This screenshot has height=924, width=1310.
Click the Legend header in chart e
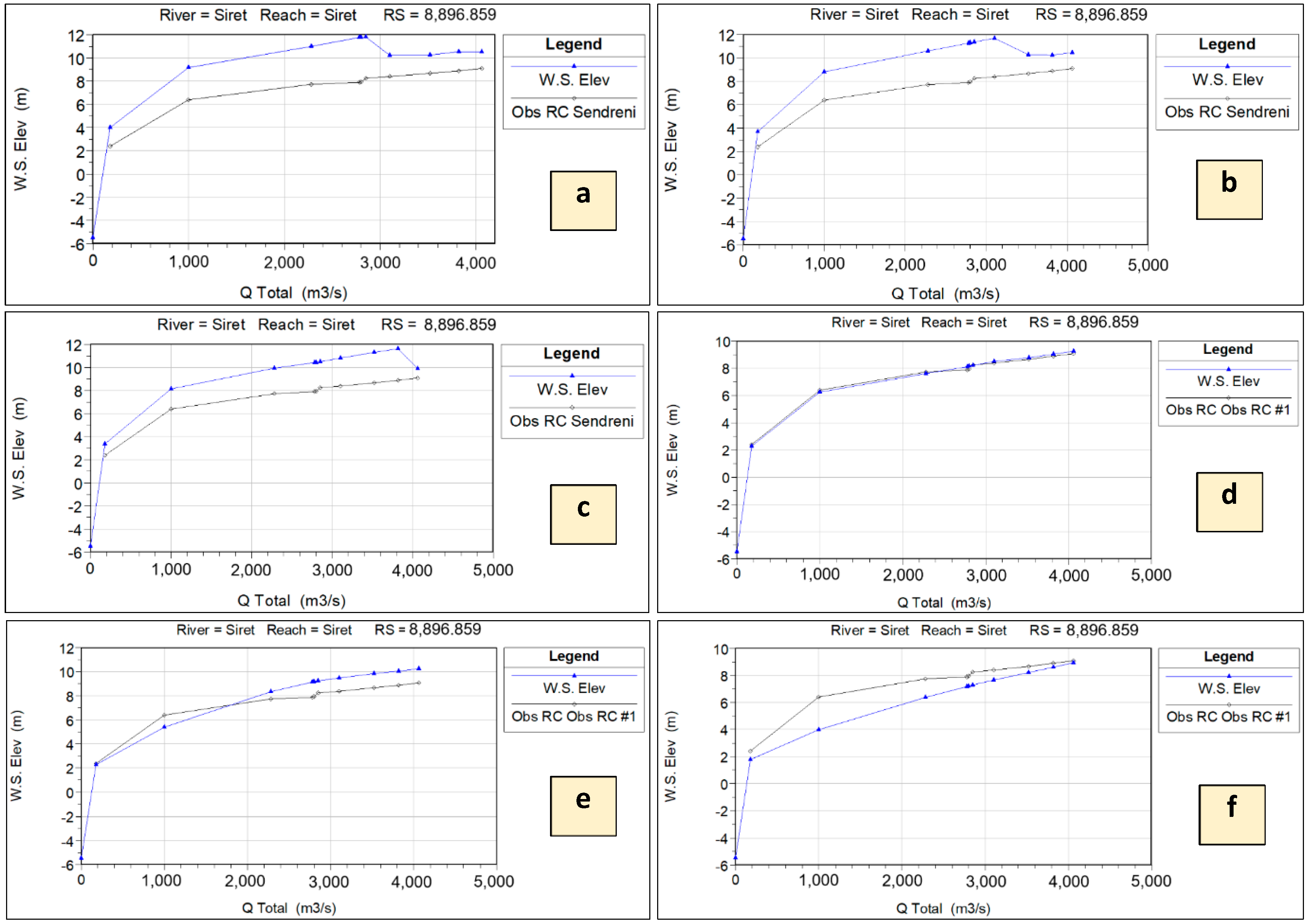click(x=574, y=656)
